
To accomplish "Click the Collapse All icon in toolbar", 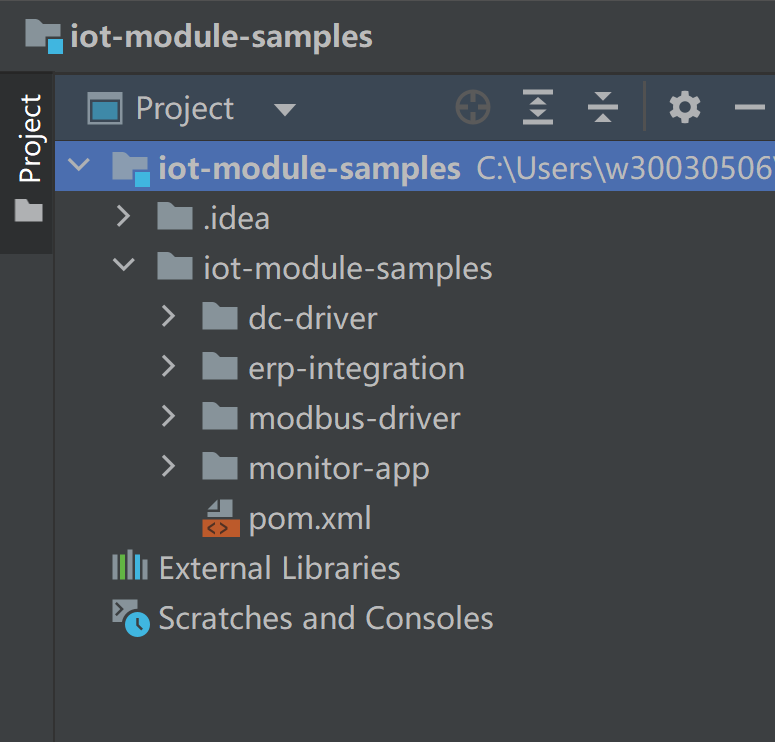I will [x=602, y=107].
